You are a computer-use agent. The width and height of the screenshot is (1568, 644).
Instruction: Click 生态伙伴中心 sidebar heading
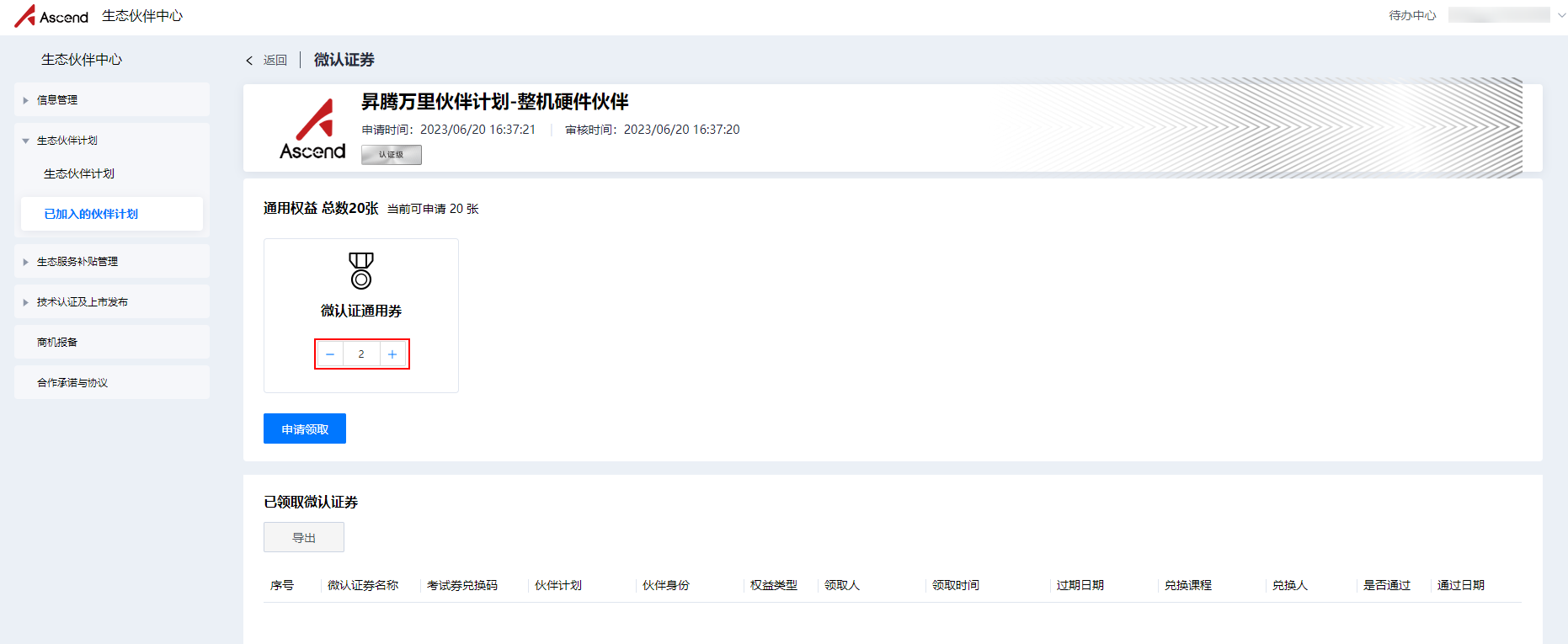82,60
